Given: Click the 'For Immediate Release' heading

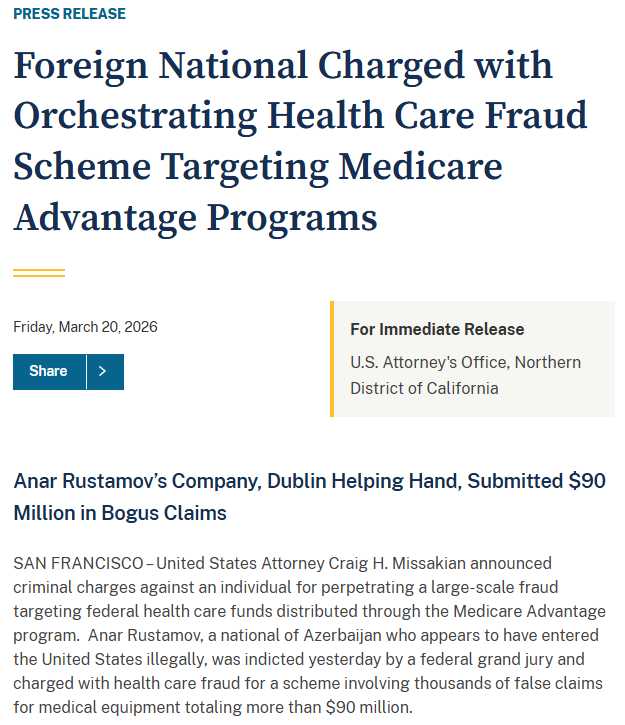Looking at the screenshot, I should click(437, 329).
